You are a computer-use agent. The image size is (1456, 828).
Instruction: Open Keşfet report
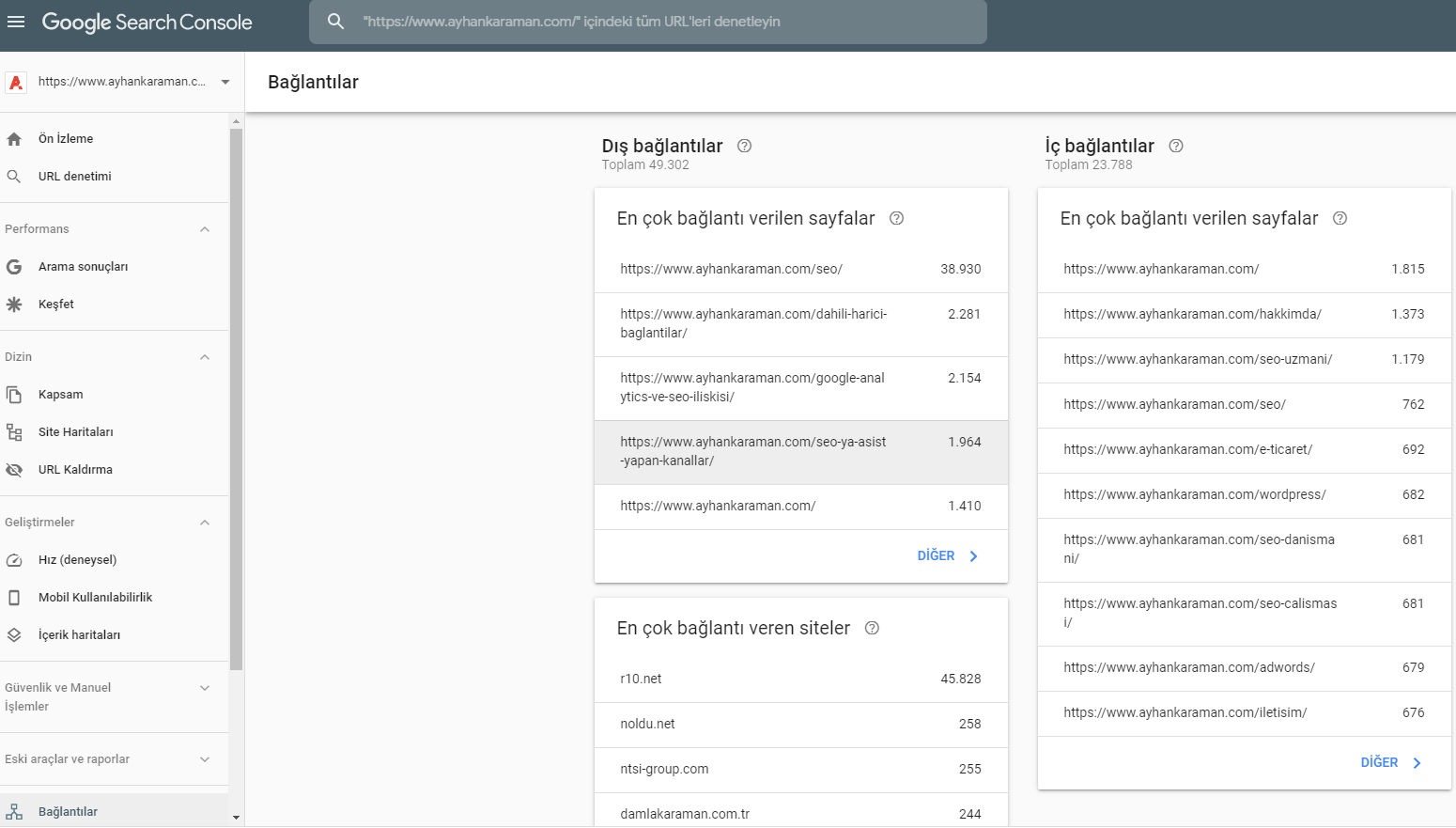point(114,305)
